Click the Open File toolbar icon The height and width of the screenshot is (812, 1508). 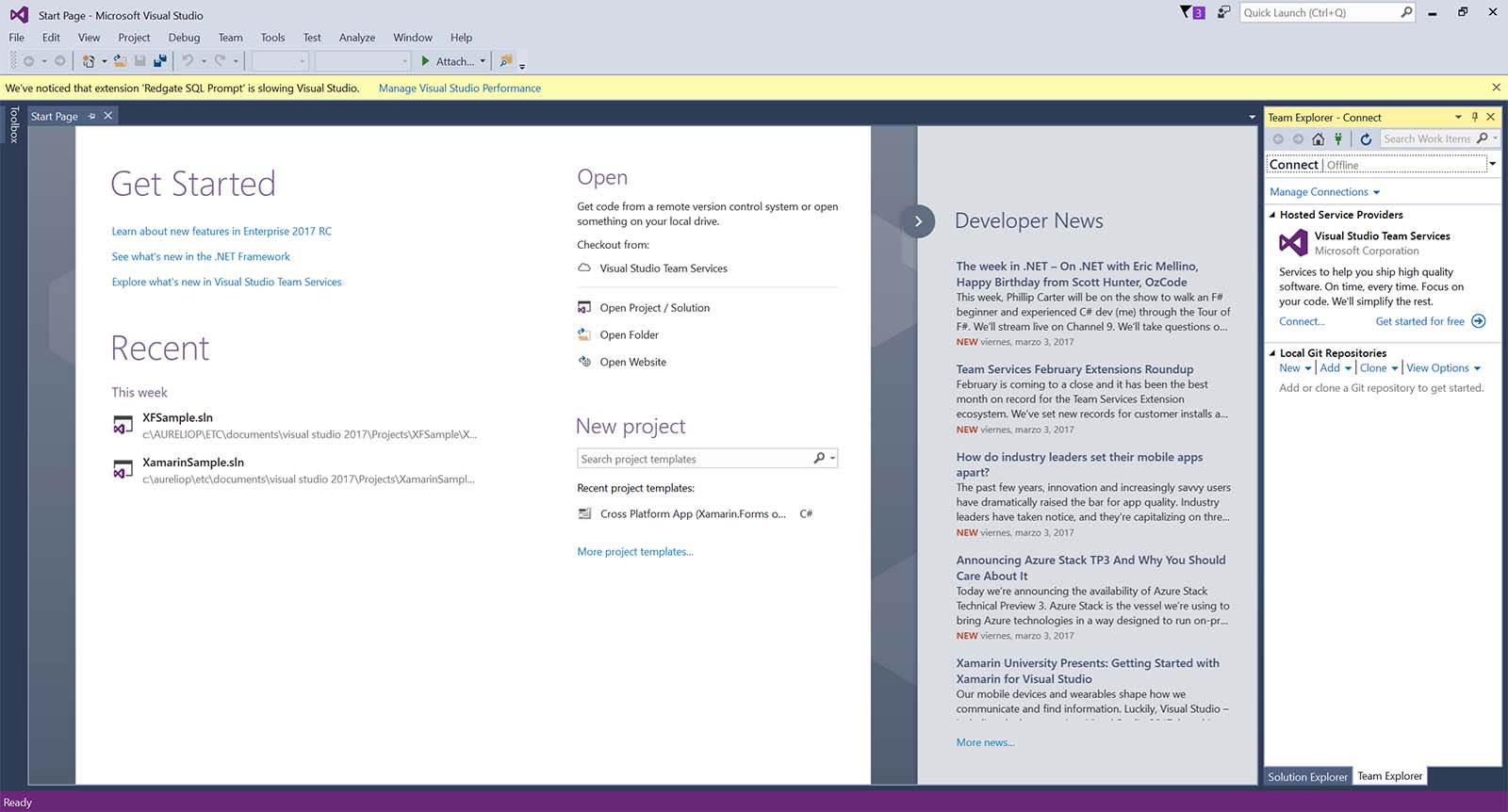[x=120, y=61]
